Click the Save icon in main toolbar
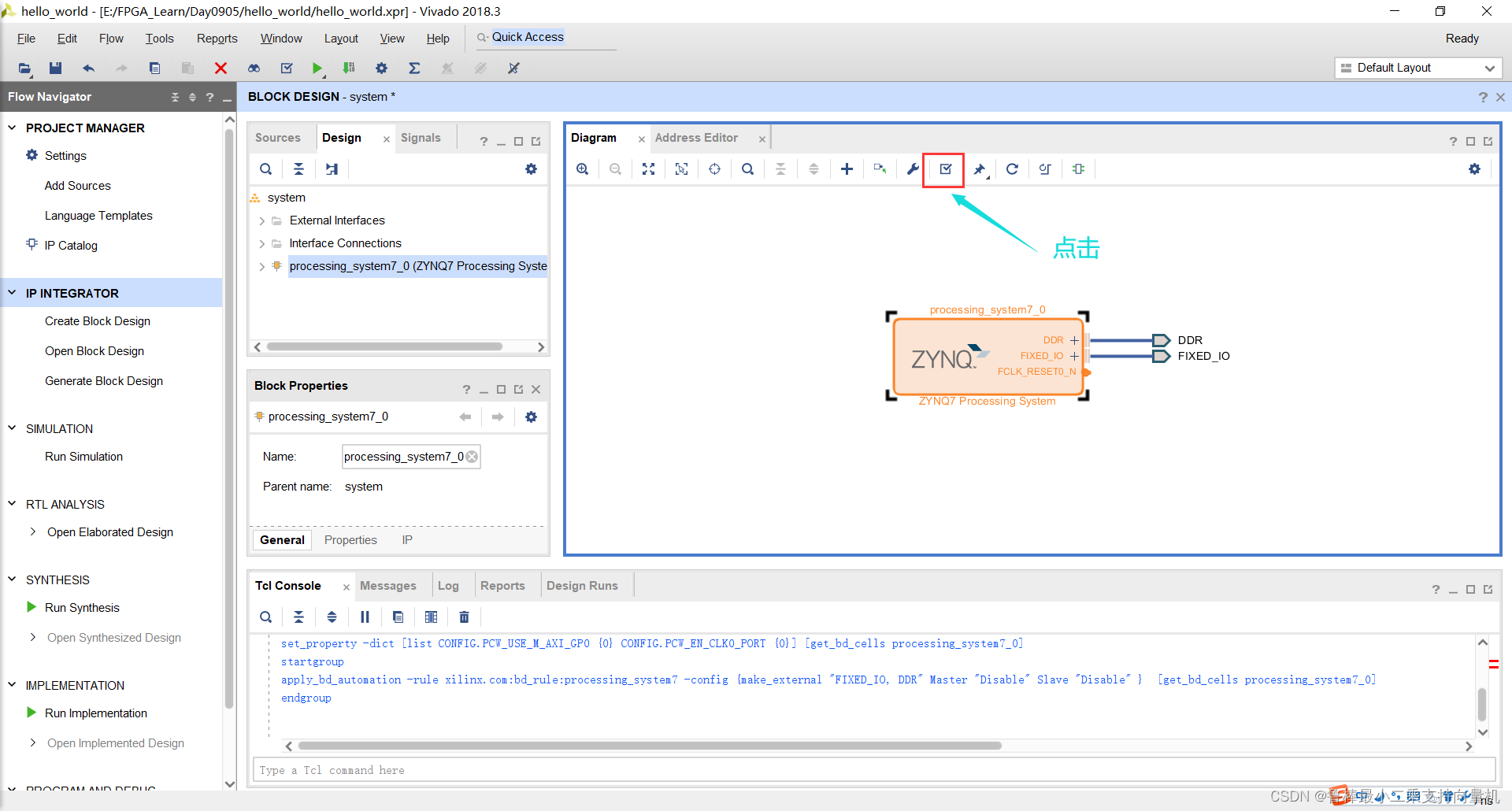Viewport: 1512px width, 811px height. [55, 69]
